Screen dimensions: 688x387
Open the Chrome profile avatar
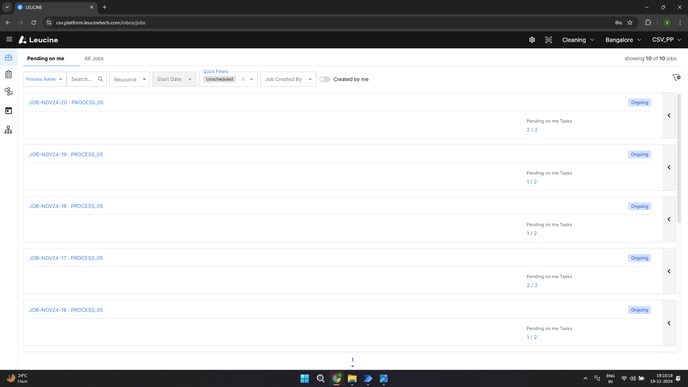pyautogui.click(x=667, y=22)
